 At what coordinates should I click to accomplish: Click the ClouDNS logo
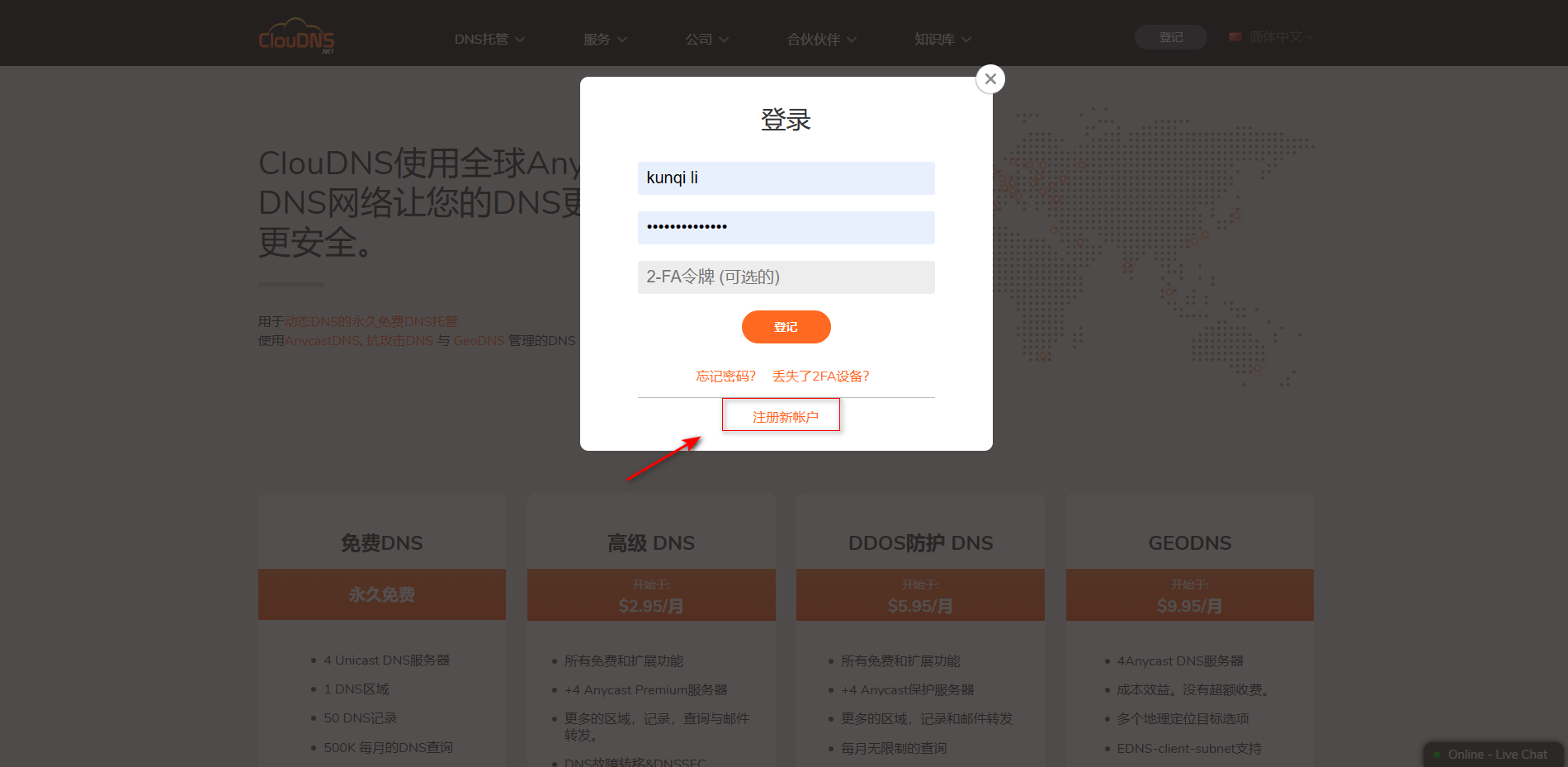(296, 38)
